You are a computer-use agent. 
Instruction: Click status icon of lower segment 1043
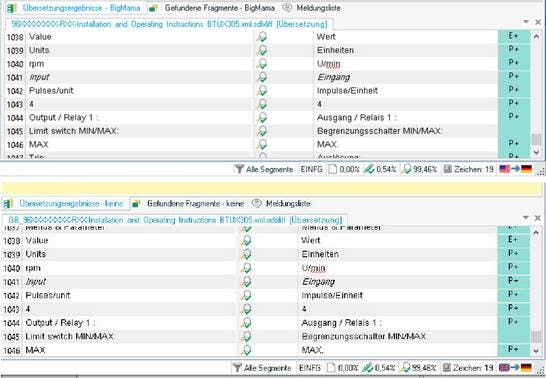pos(246,309)
